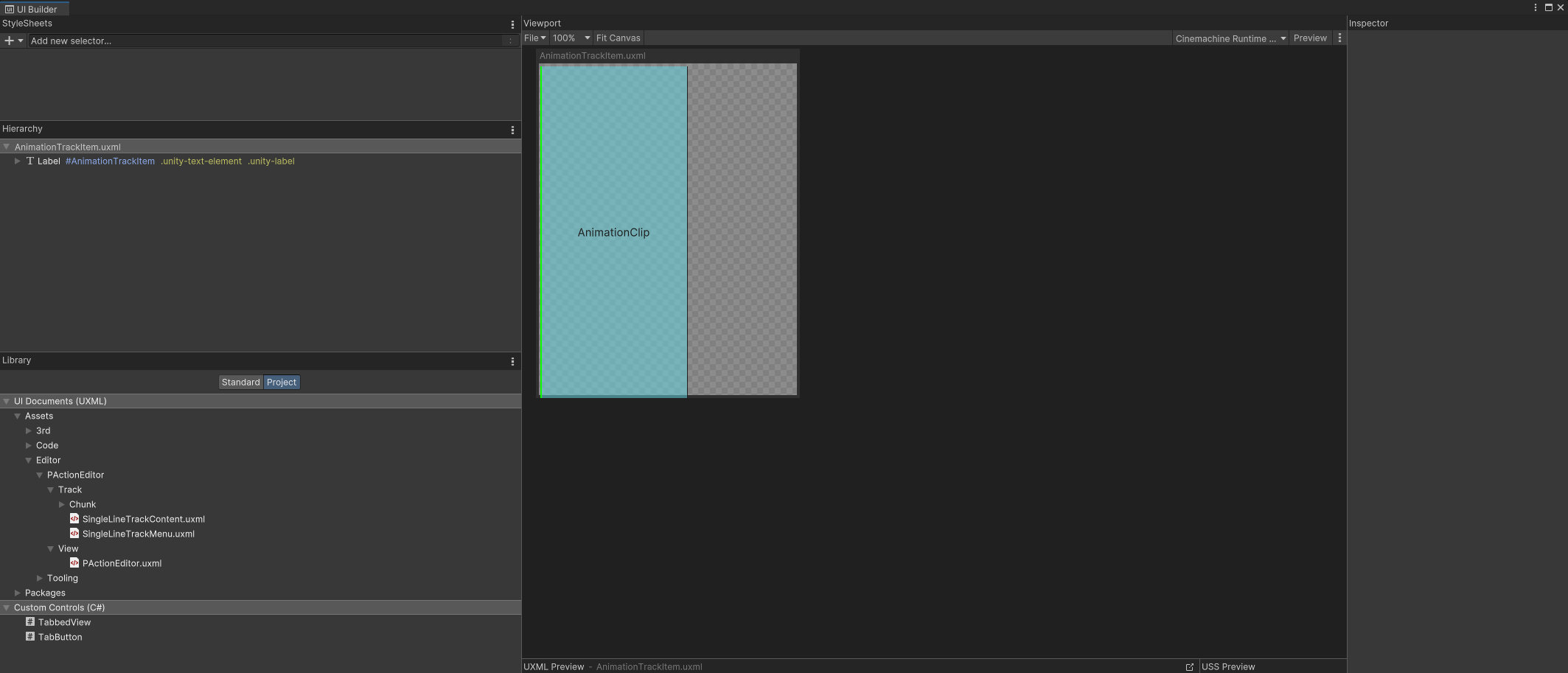The image size is (1568, 673).
Task: Toggle Preview mode in the Viewport
Action: (1310, 38)
